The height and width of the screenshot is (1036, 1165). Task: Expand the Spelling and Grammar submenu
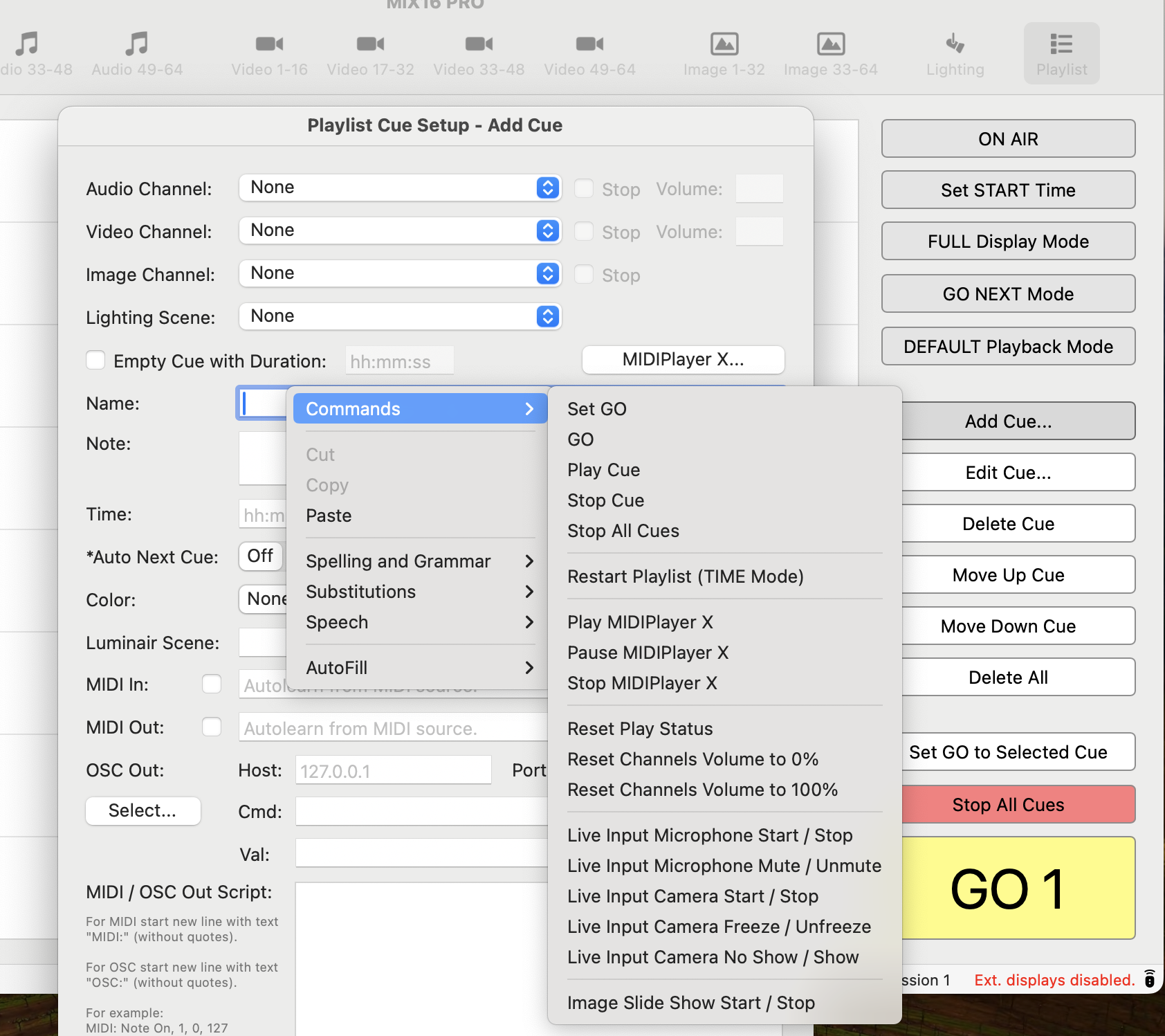[x=420, y=561]
